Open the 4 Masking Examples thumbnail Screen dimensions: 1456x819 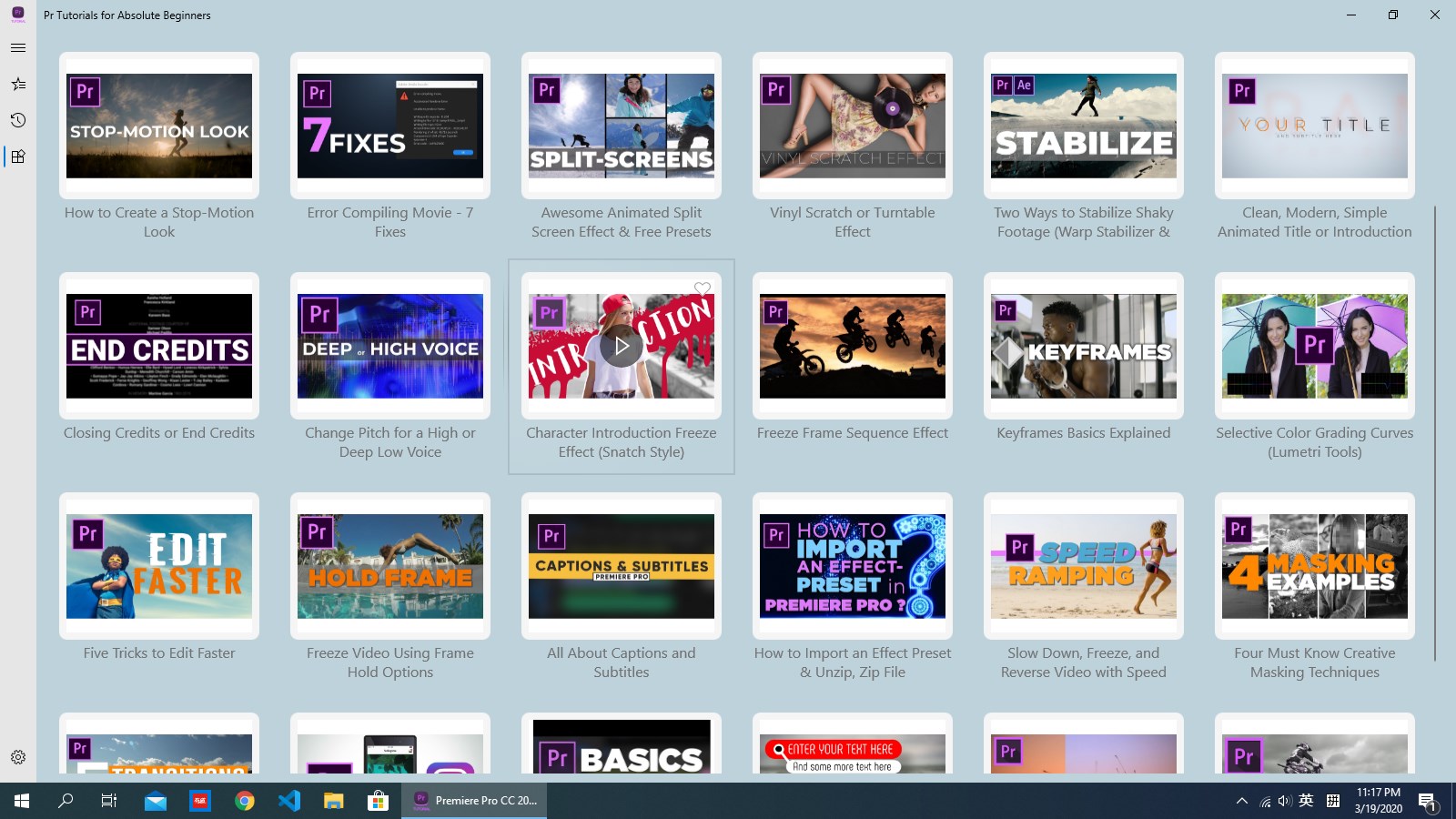[1315, 566]
